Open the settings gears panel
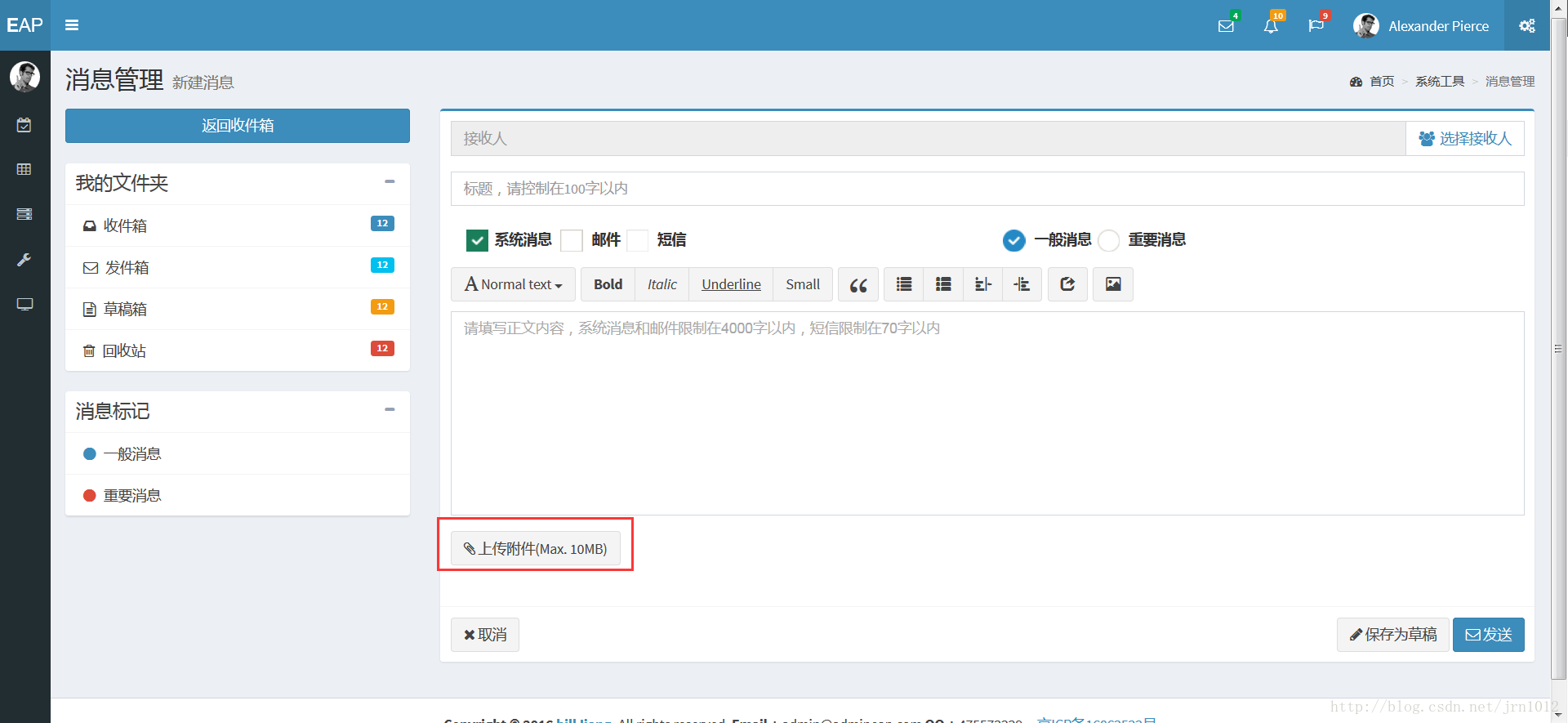The width and height of the screenshot is (1568, 723). [1526, 25]
